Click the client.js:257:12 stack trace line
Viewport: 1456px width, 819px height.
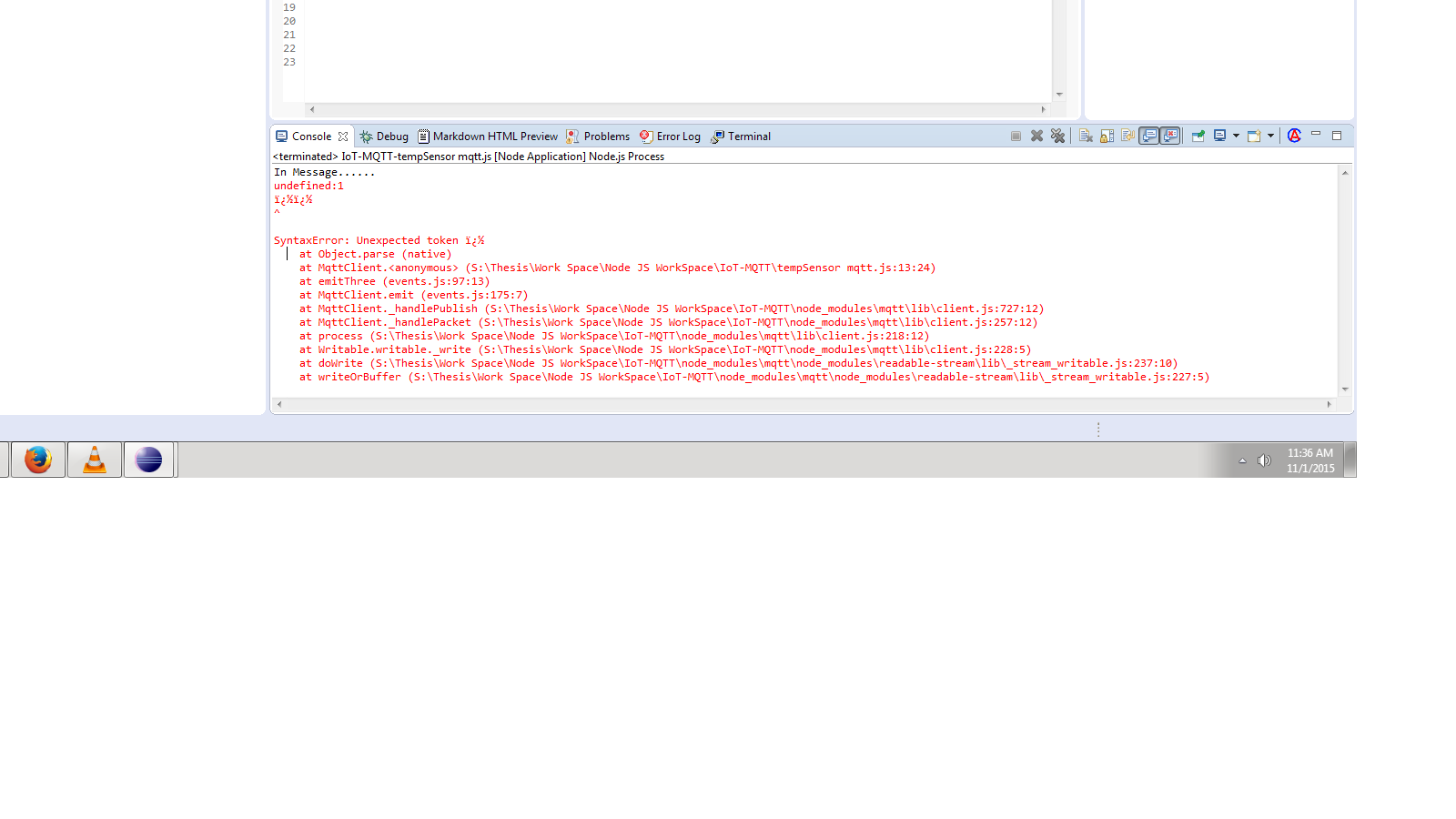(x=668, y=322)
